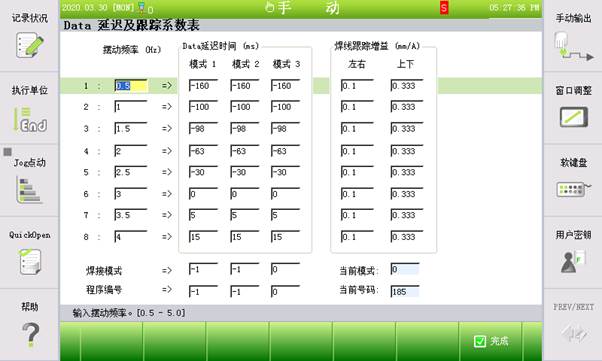
Task: Open the 手动输出 manual output icon
Action: 573,47
